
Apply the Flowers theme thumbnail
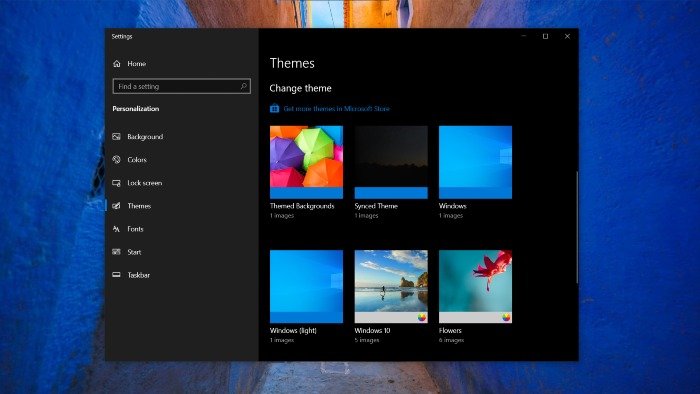pos(475,286)
